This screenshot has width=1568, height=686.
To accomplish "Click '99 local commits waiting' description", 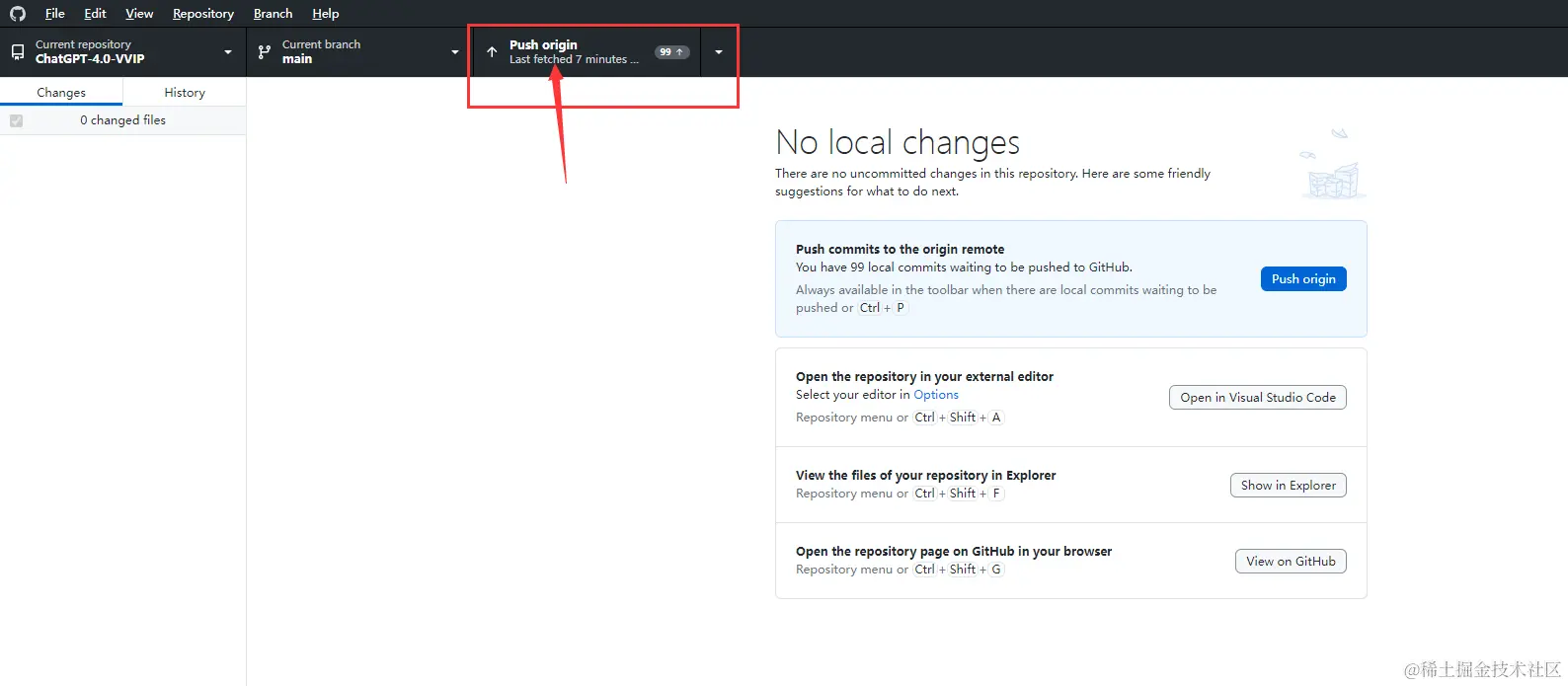I will tap(964, 267).
